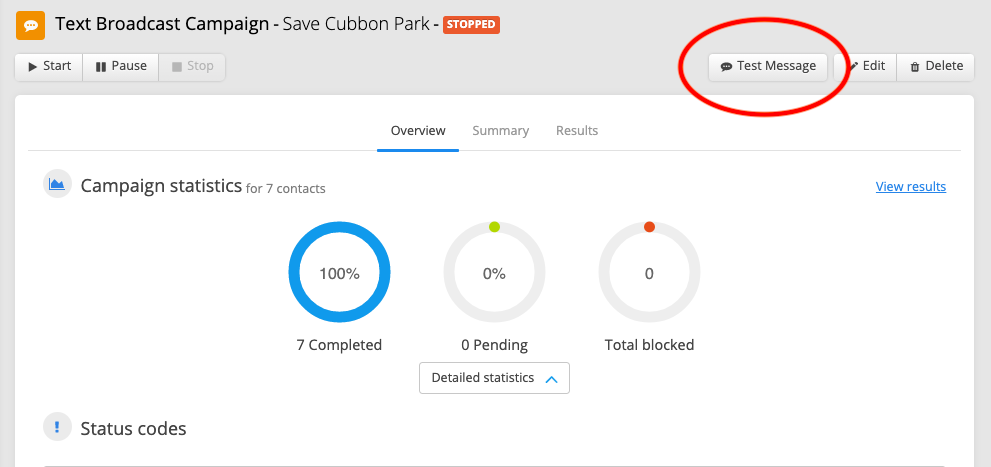Switch to the Overview tab
991x467 pixels.
[418, 131]
